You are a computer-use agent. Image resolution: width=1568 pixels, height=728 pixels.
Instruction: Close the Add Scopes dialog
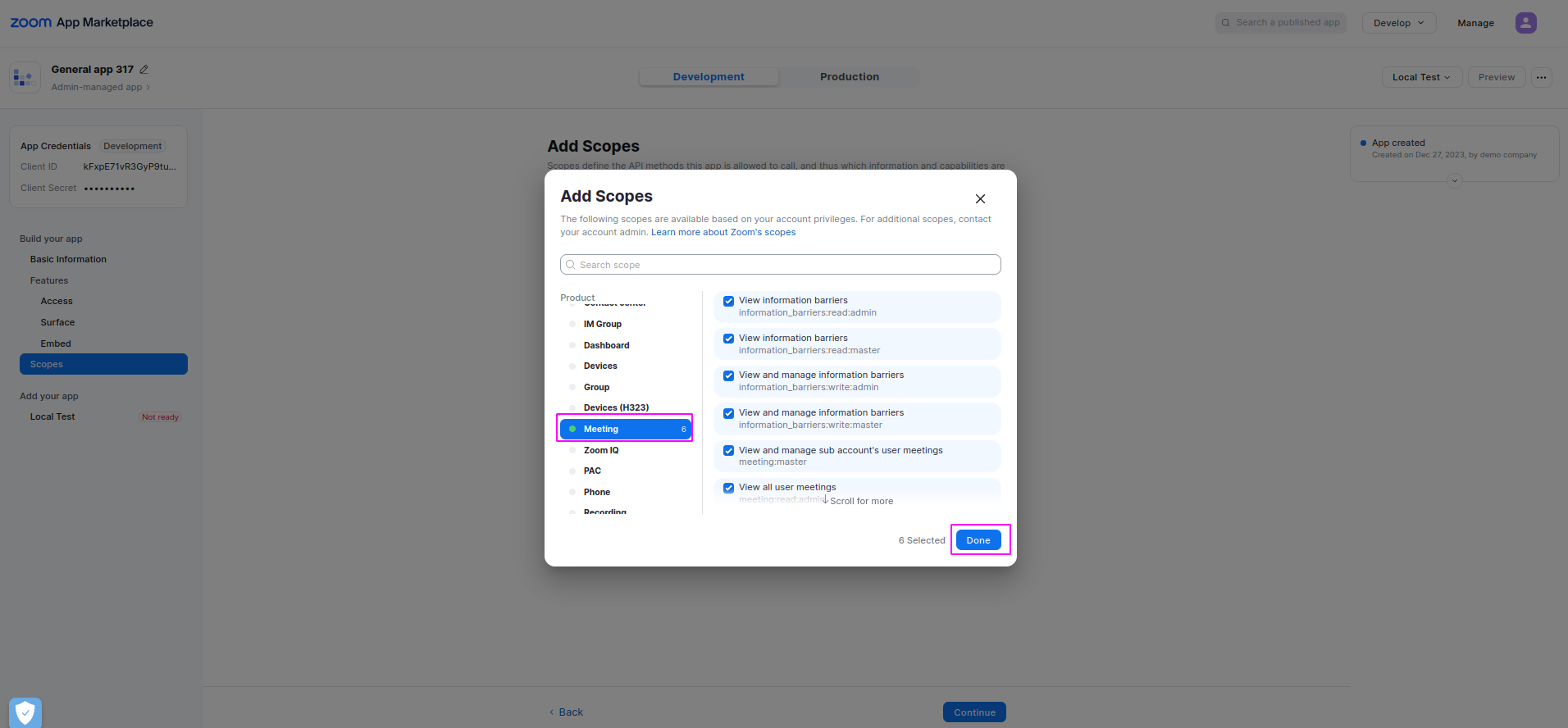(980, 199)
